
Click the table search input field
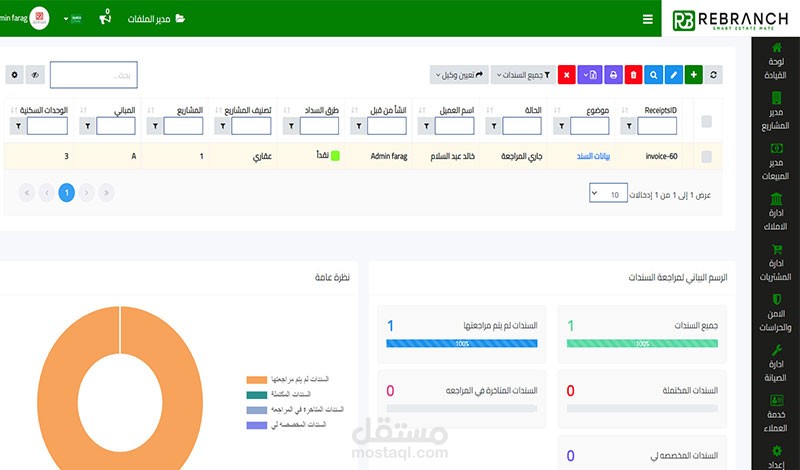point(94,75)
